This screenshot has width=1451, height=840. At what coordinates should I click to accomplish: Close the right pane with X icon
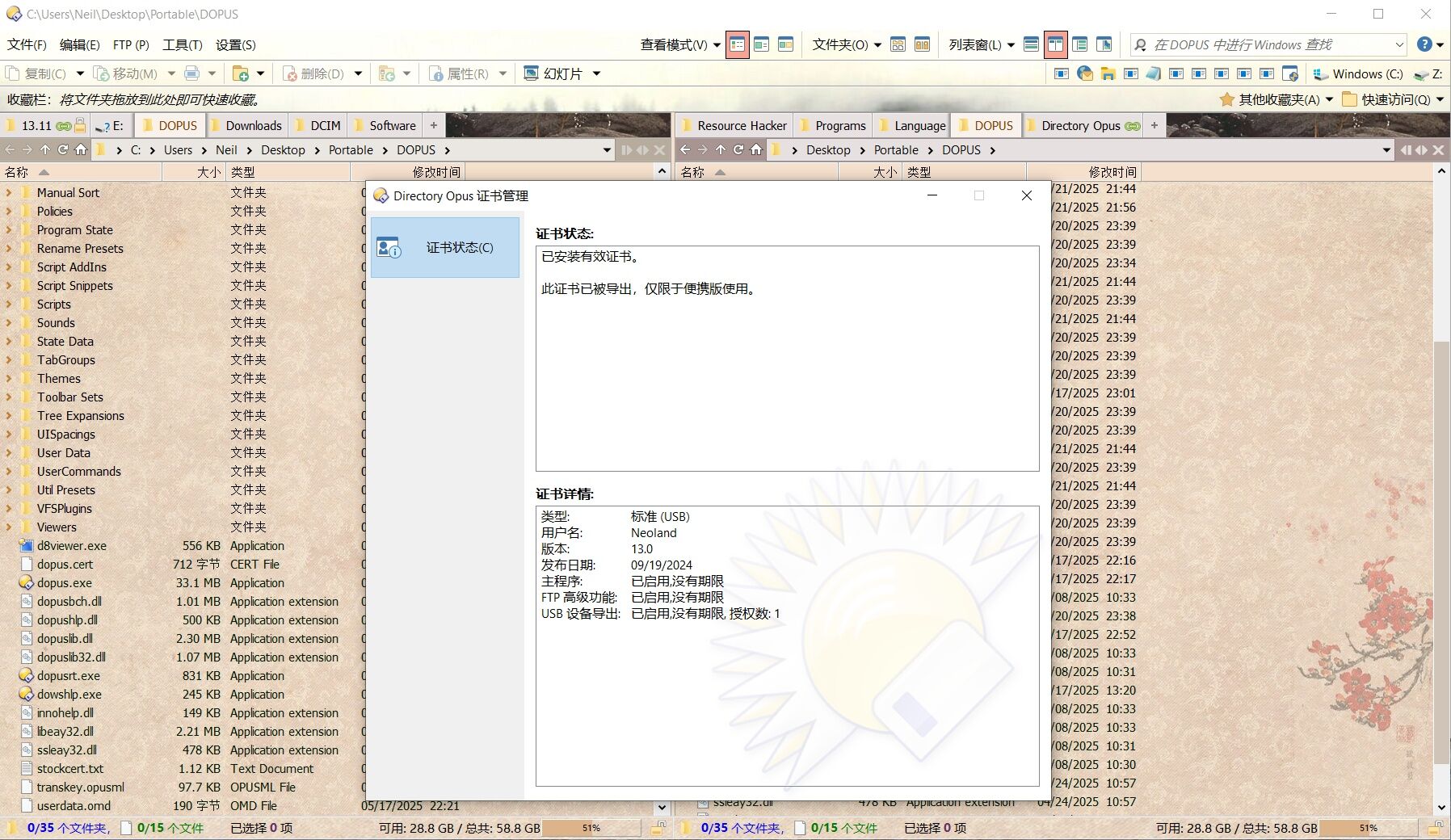point(1438,149)
